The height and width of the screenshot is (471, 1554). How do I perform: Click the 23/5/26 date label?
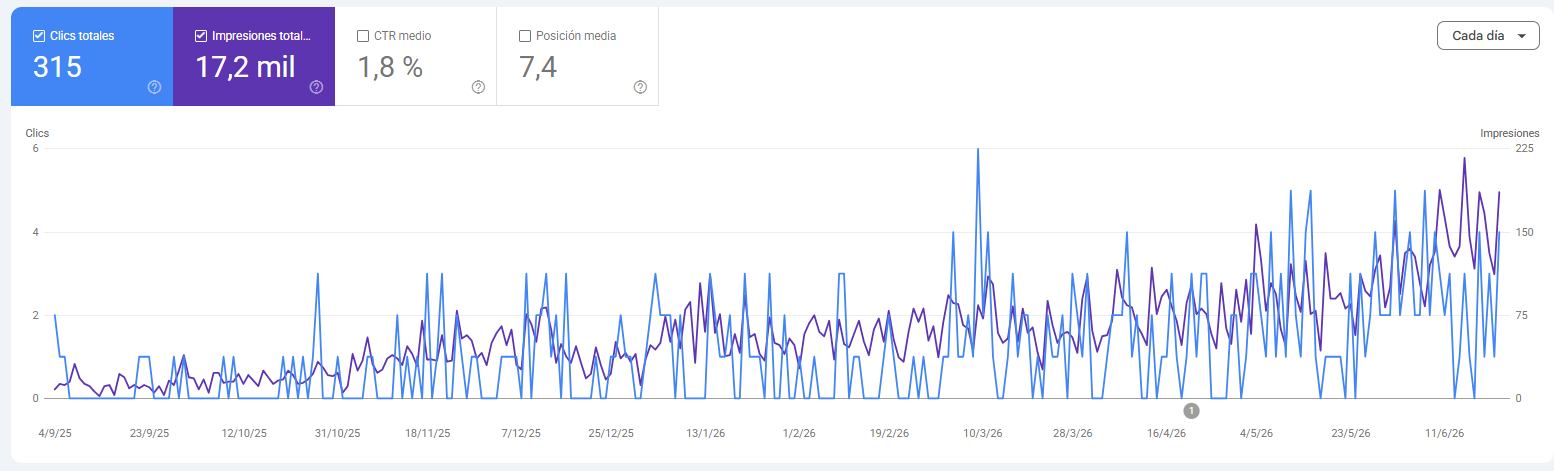pos(1350,433)
